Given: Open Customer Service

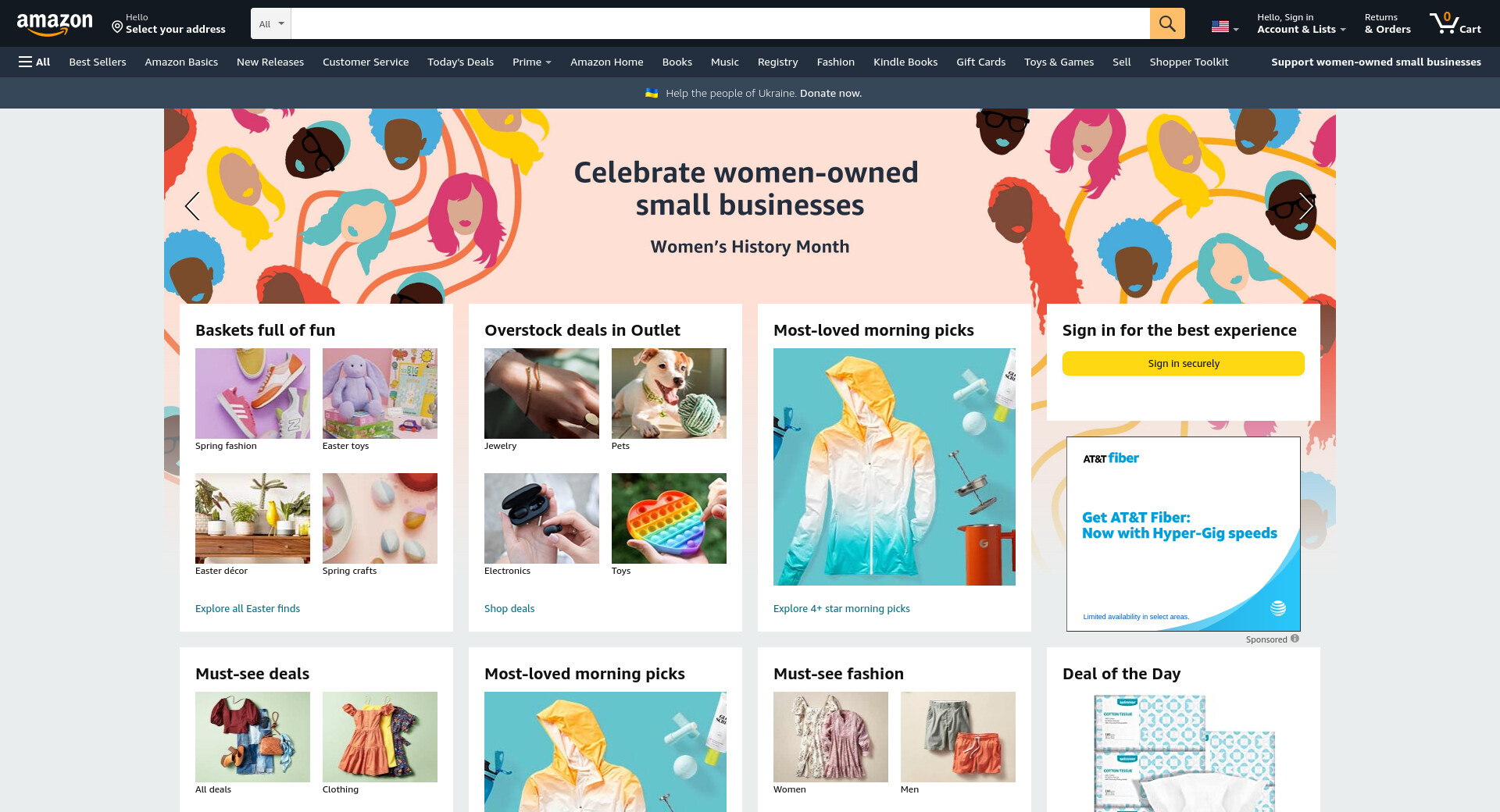Looking at the screenshot, I should (x=366, y=62).
